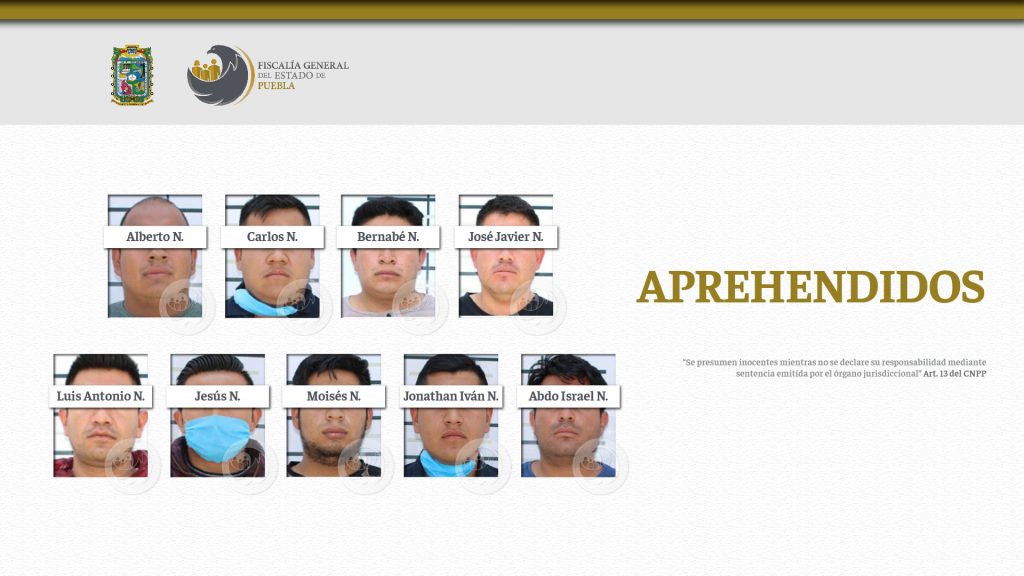This screenshot has height=576, width=1024.
Task: Select the Jonathan Iván N. name label
Action: click(450, 396)
